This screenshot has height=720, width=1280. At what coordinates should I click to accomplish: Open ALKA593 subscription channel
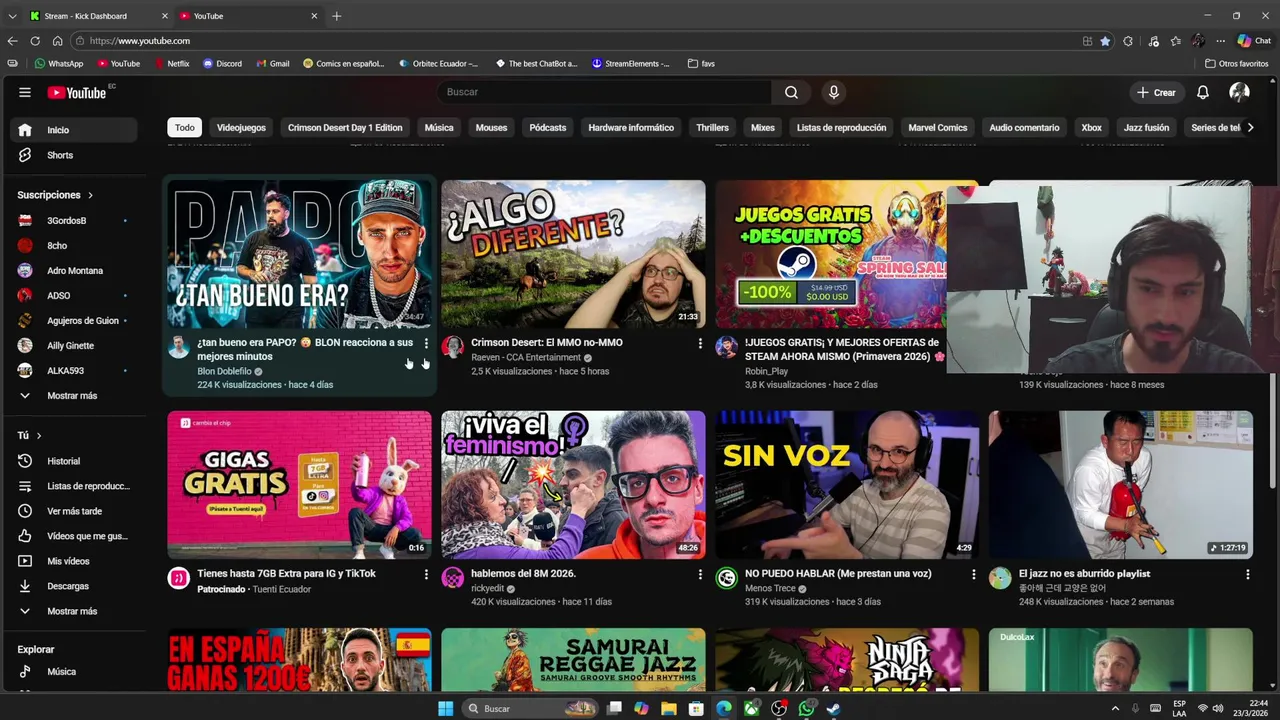tap(74, 371)
